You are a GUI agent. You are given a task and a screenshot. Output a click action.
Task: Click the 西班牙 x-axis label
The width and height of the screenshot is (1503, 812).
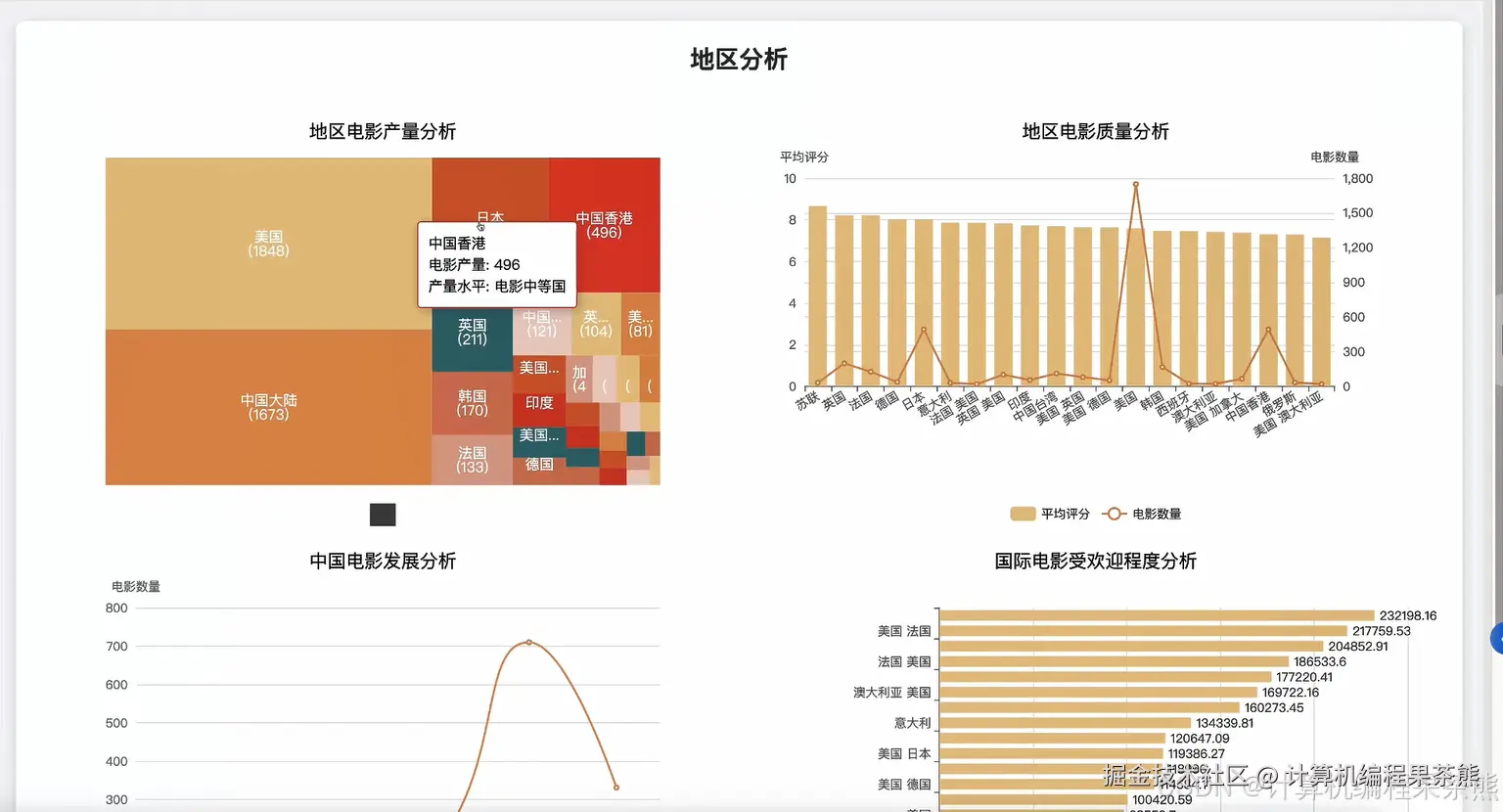[1173, 404]
